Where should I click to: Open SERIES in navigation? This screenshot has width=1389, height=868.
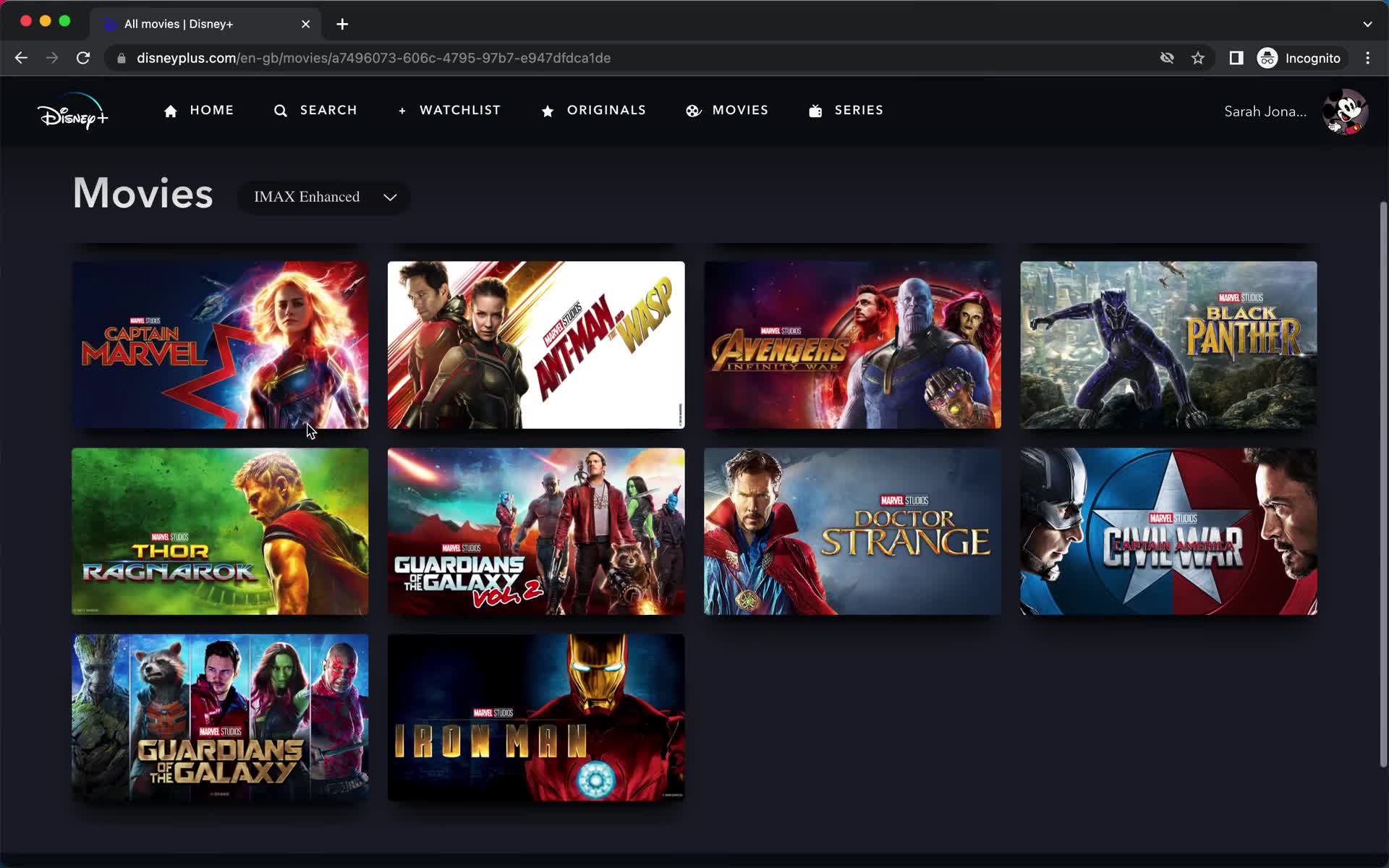859,110
